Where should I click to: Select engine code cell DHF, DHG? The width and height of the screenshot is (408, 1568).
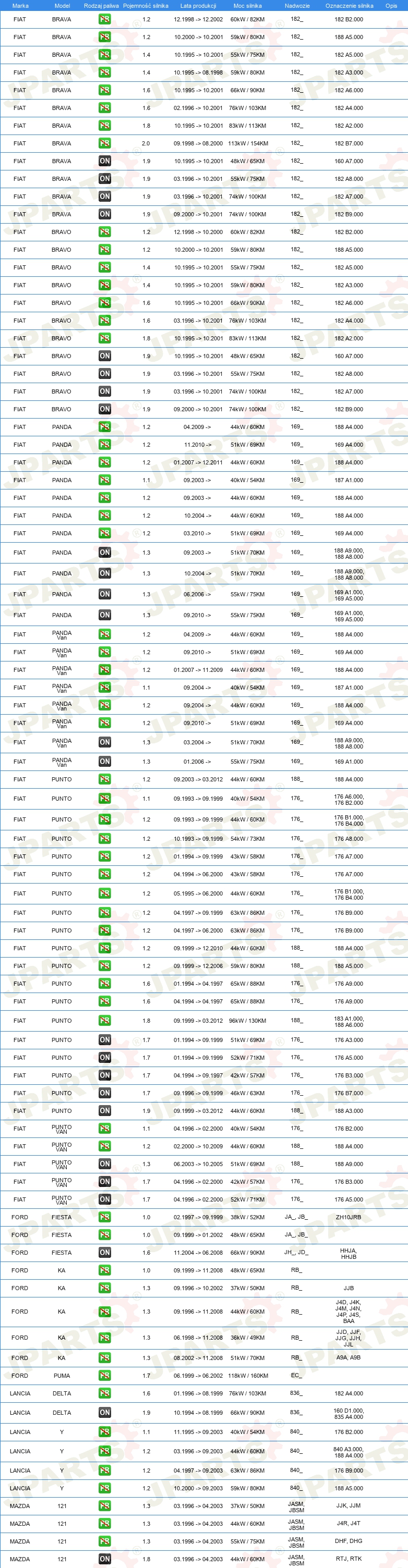pos(349,1541)
